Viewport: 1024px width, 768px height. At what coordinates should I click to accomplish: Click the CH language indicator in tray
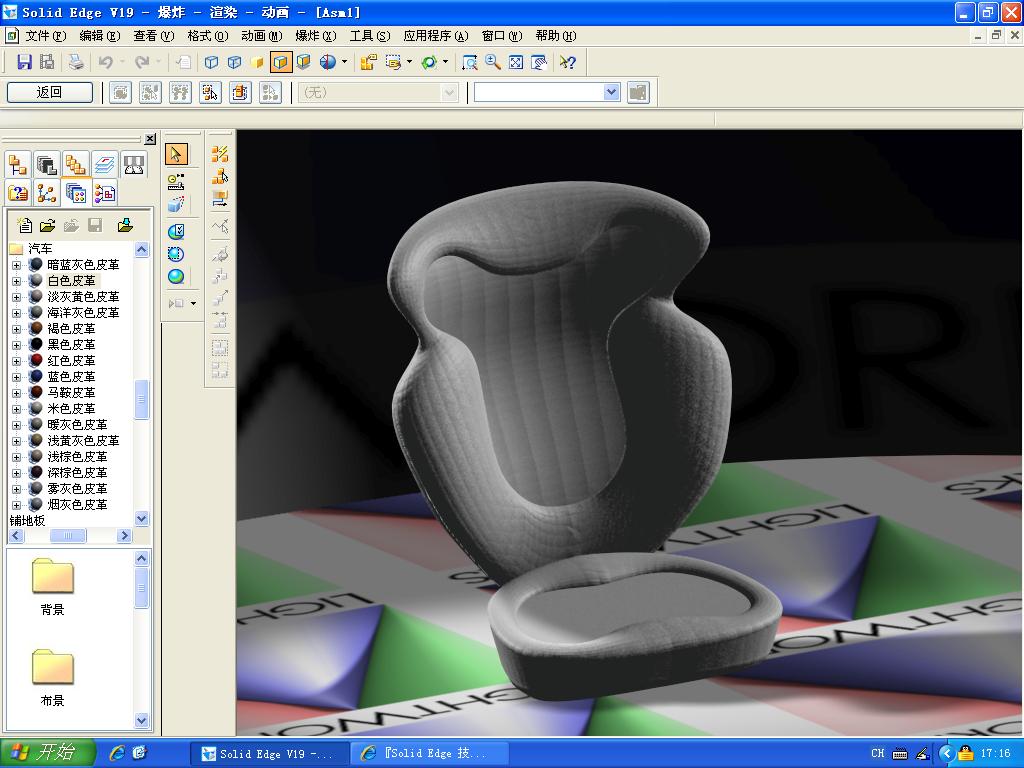coord(878,754)
